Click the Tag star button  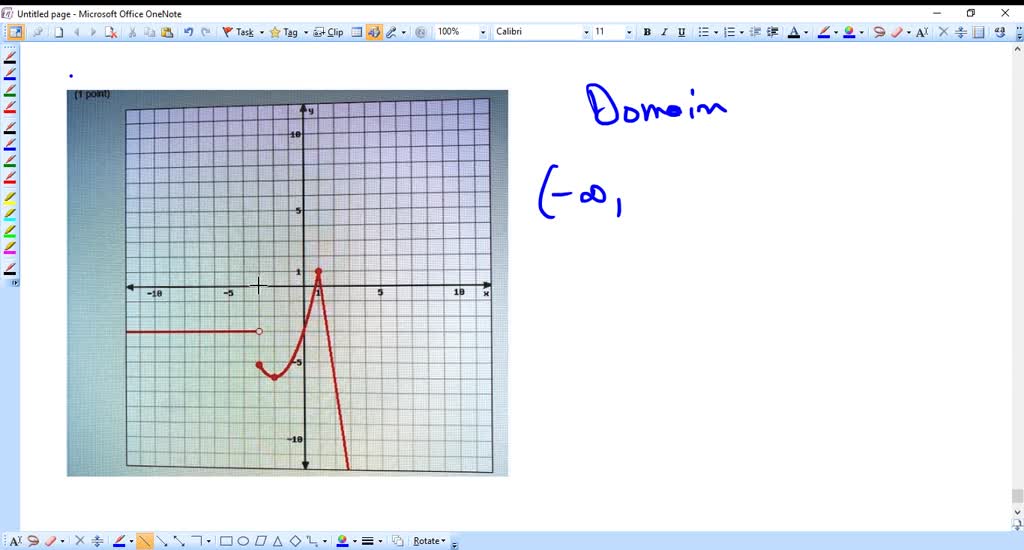pos(283,32)
